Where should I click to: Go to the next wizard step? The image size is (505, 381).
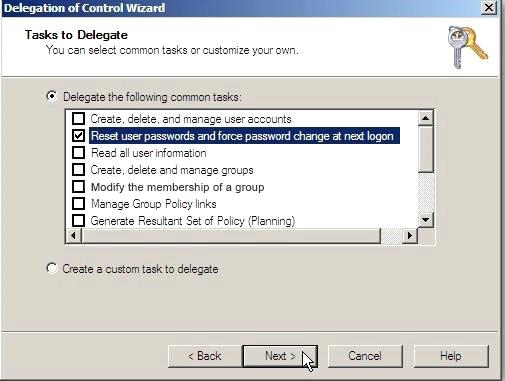coord(280,356)
